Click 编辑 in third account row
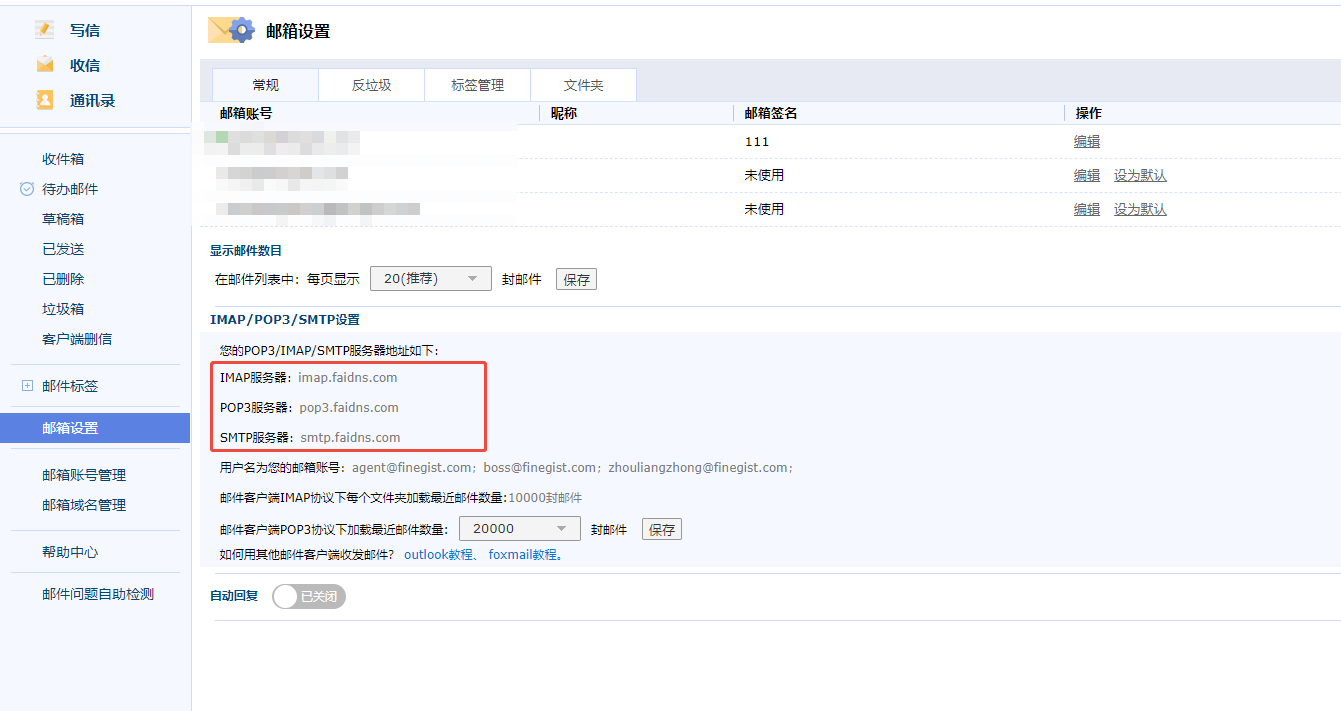 (x=1087, y=209)
